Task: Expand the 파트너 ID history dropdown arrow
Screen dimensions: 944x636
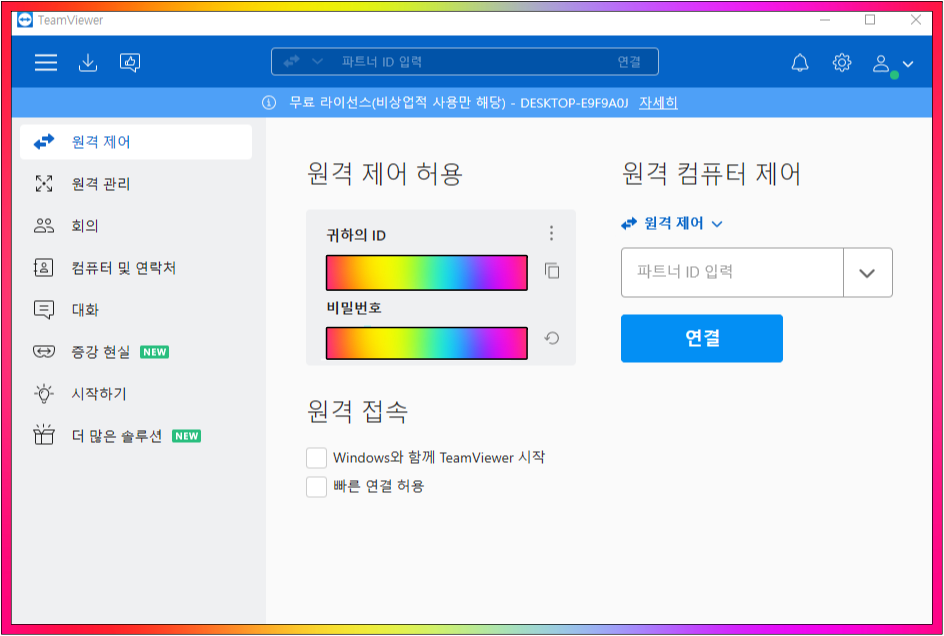Action: tap(868, 272)
